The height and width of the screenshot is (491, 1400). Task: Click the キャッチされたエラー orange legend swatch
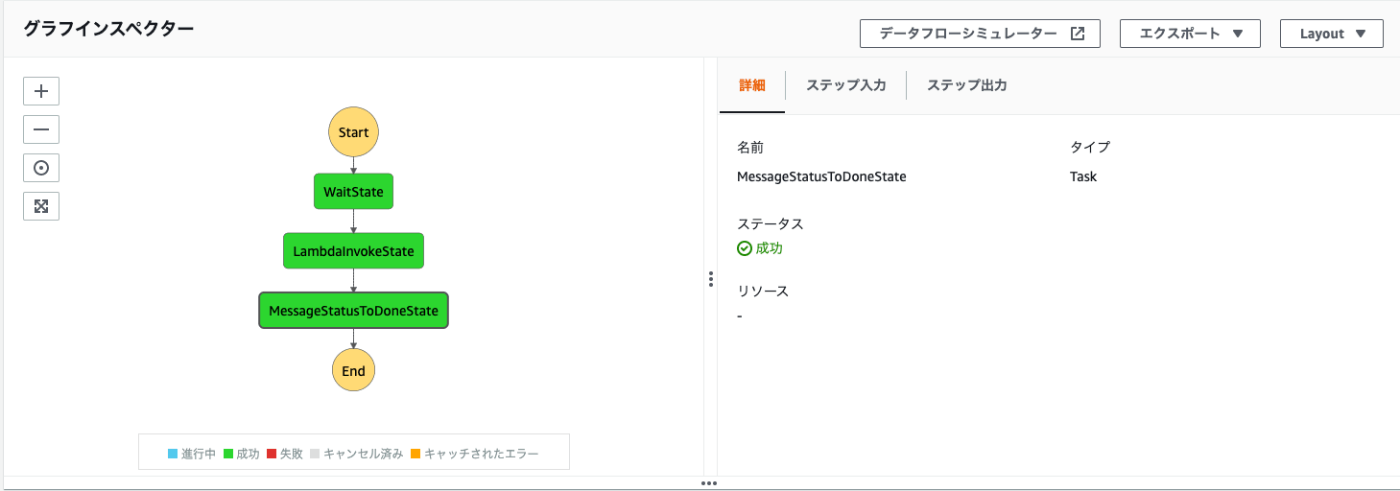(415, 454)
